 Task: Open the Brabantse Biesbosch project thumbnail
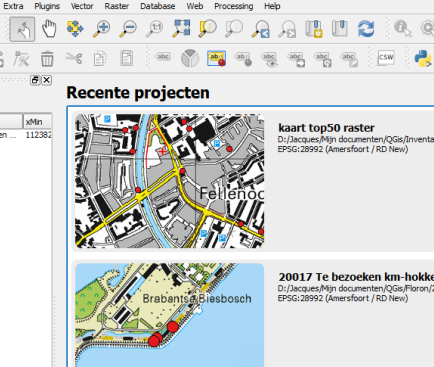point(170,315)
